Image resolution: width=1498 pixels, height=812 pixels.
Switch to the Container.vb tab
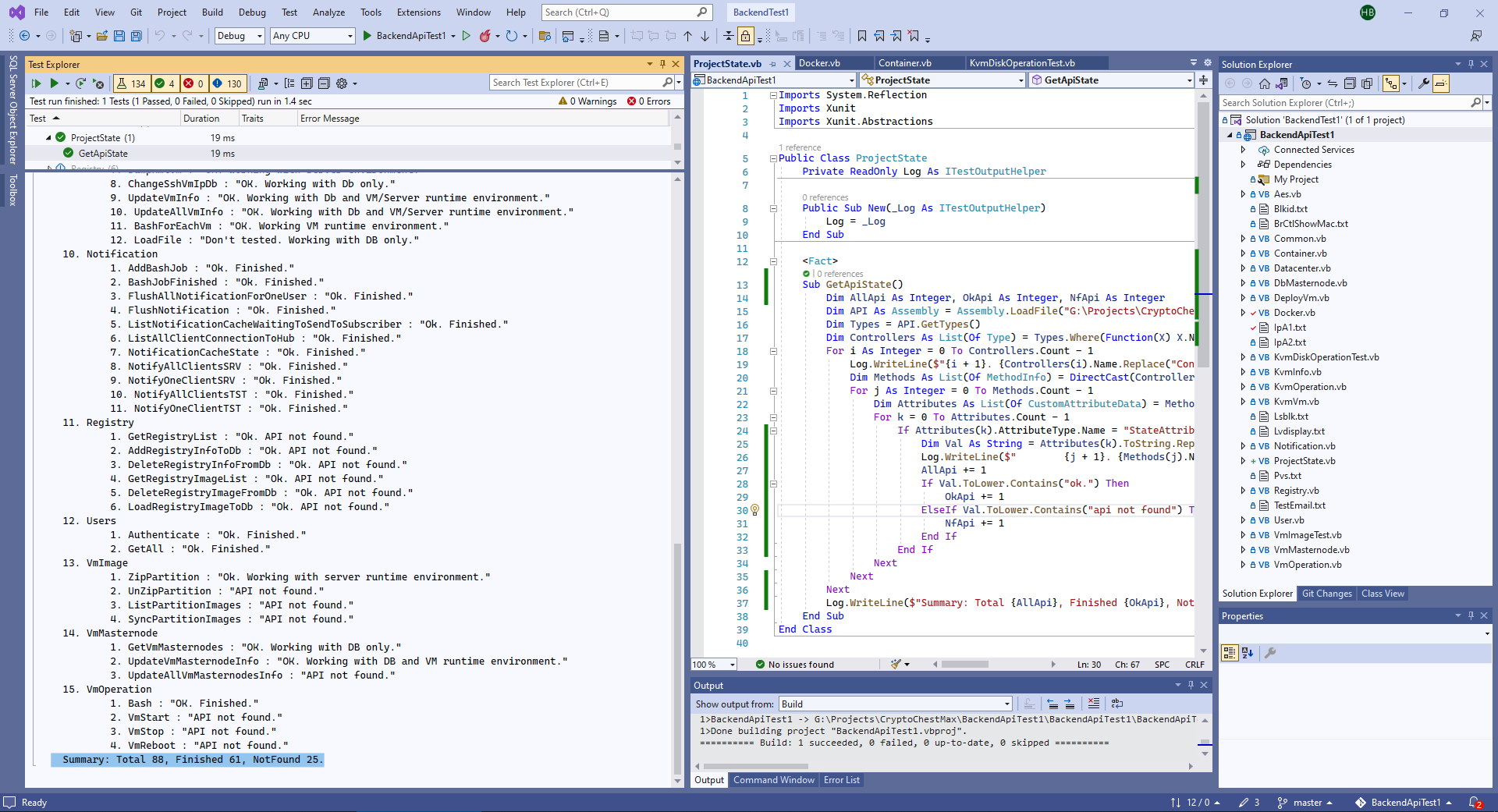coord(904,63)
